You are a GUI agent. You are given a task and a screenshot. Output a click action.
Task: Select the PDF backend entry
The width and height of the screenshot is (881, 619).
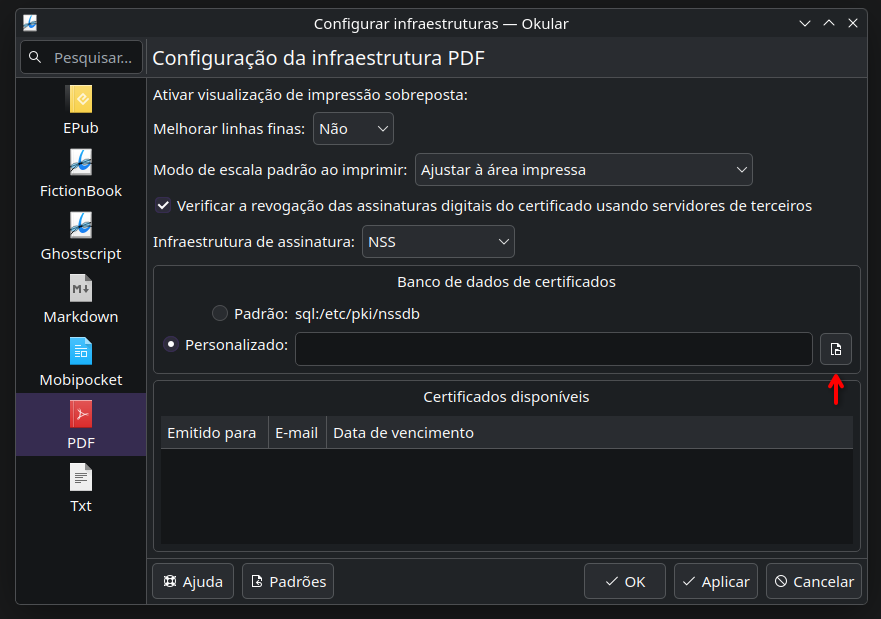(x=81, y=425)
